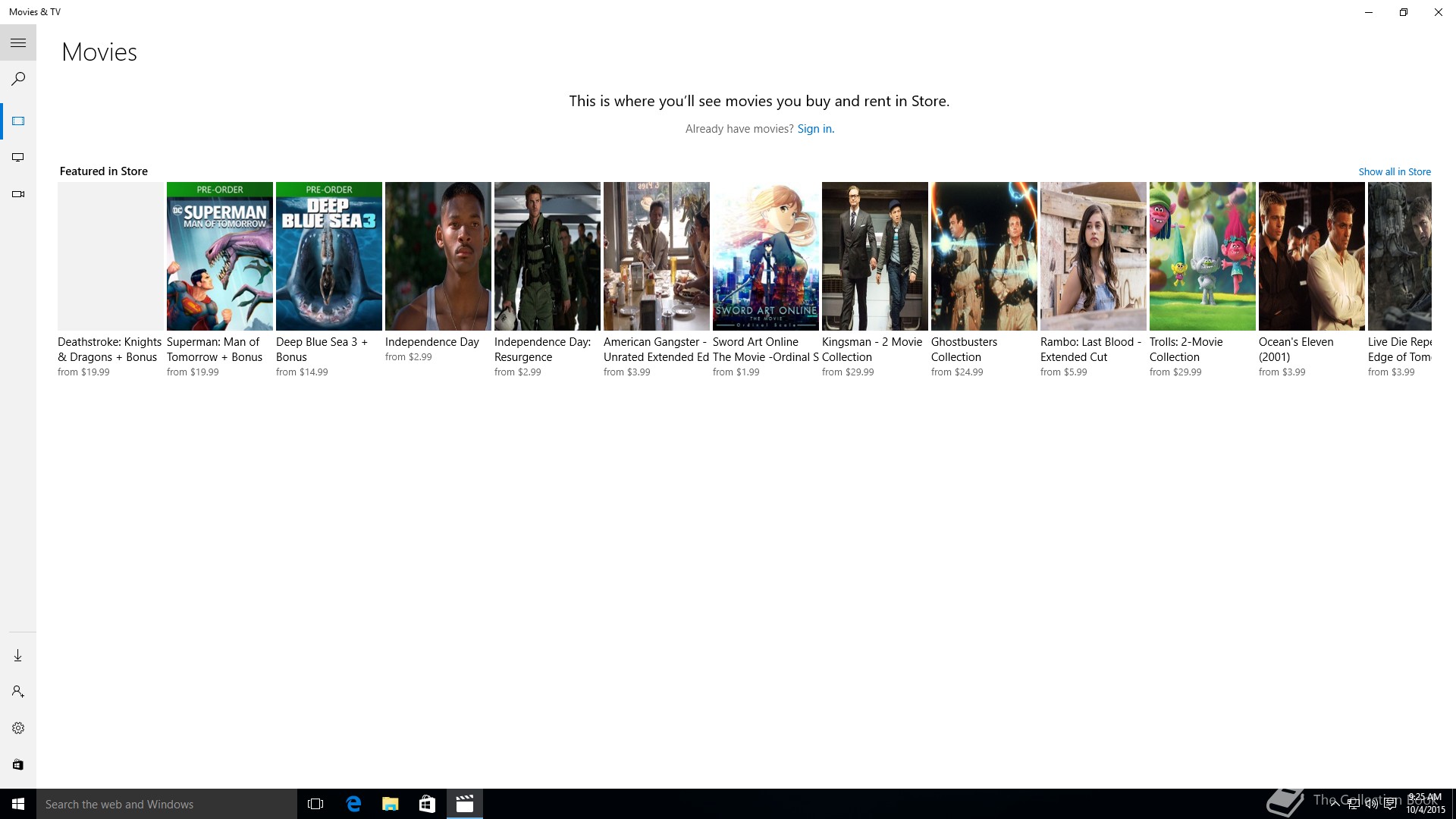Screen dimensions: 1456x819
Task: Click the search magnifier icon in sidebar
Action: [x=18, y=79]
